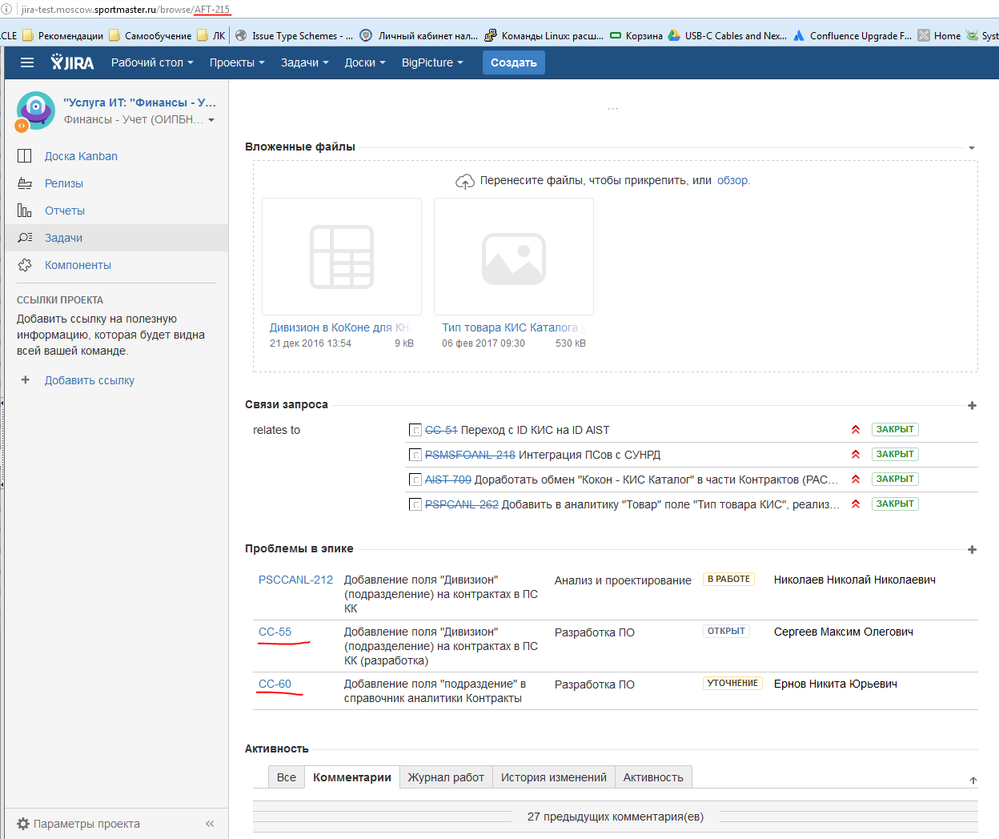
Task: Open the project avatar icon
Action: pos(35,111)
